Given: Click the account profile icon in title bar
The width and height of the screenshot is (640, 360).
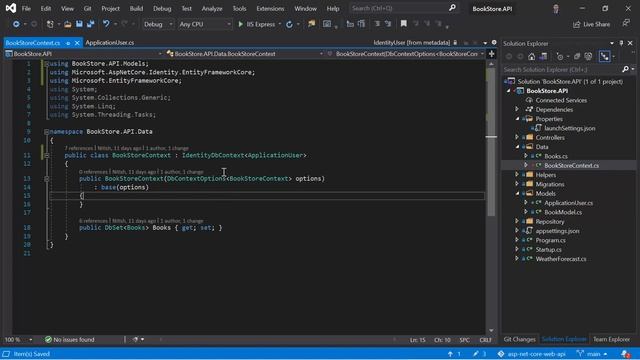Looking at the screenshot, I should pos(556,9).
